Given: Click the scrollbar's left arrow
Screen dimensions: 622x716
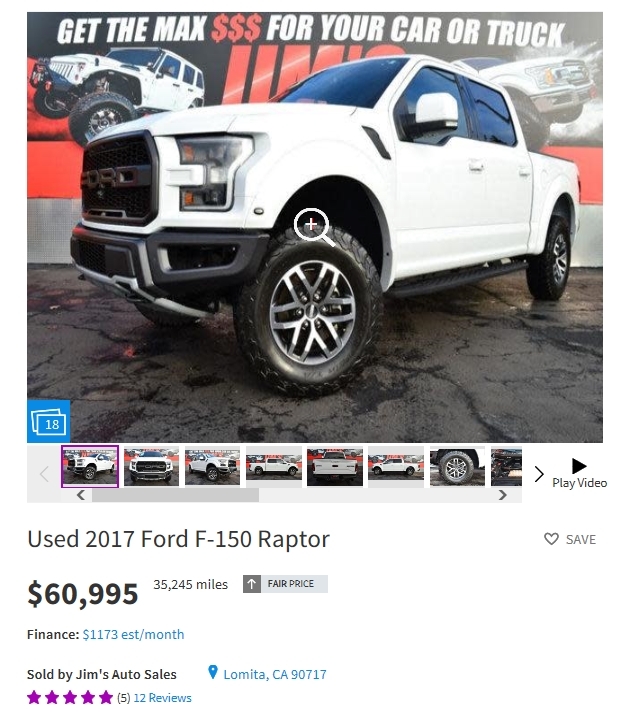Looking at the screenshot, I should pyautogui.click(x=81, y=495).
